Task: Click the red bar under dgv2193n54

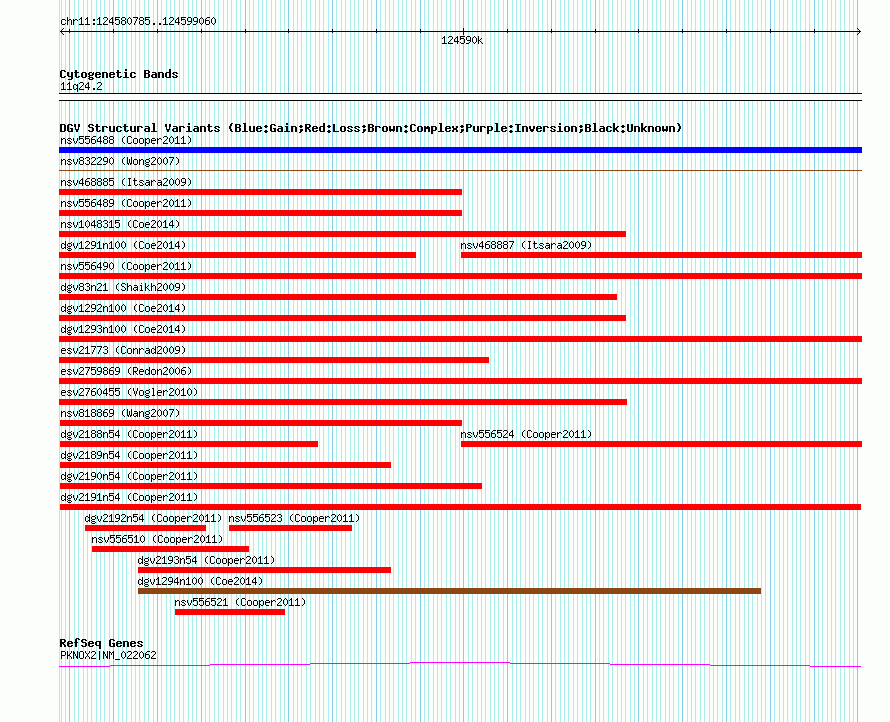Action: pos(265,570)
